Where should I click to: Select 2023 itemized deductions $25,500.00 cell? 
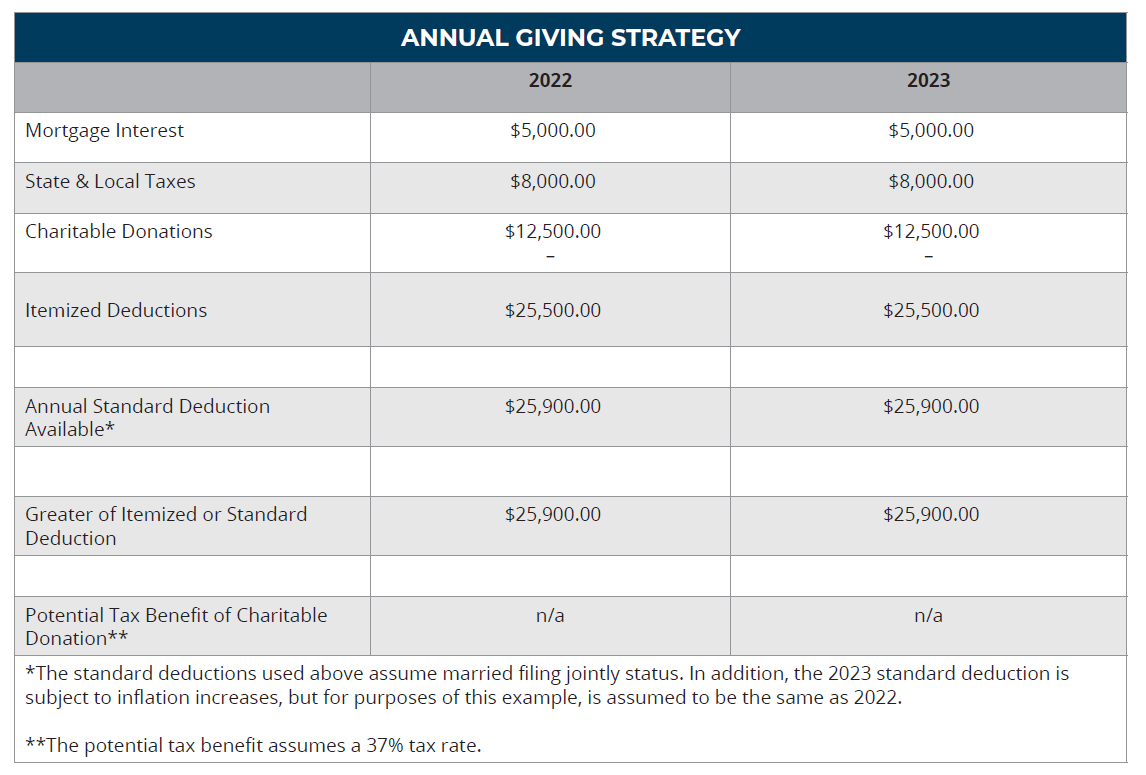point(931,311)
